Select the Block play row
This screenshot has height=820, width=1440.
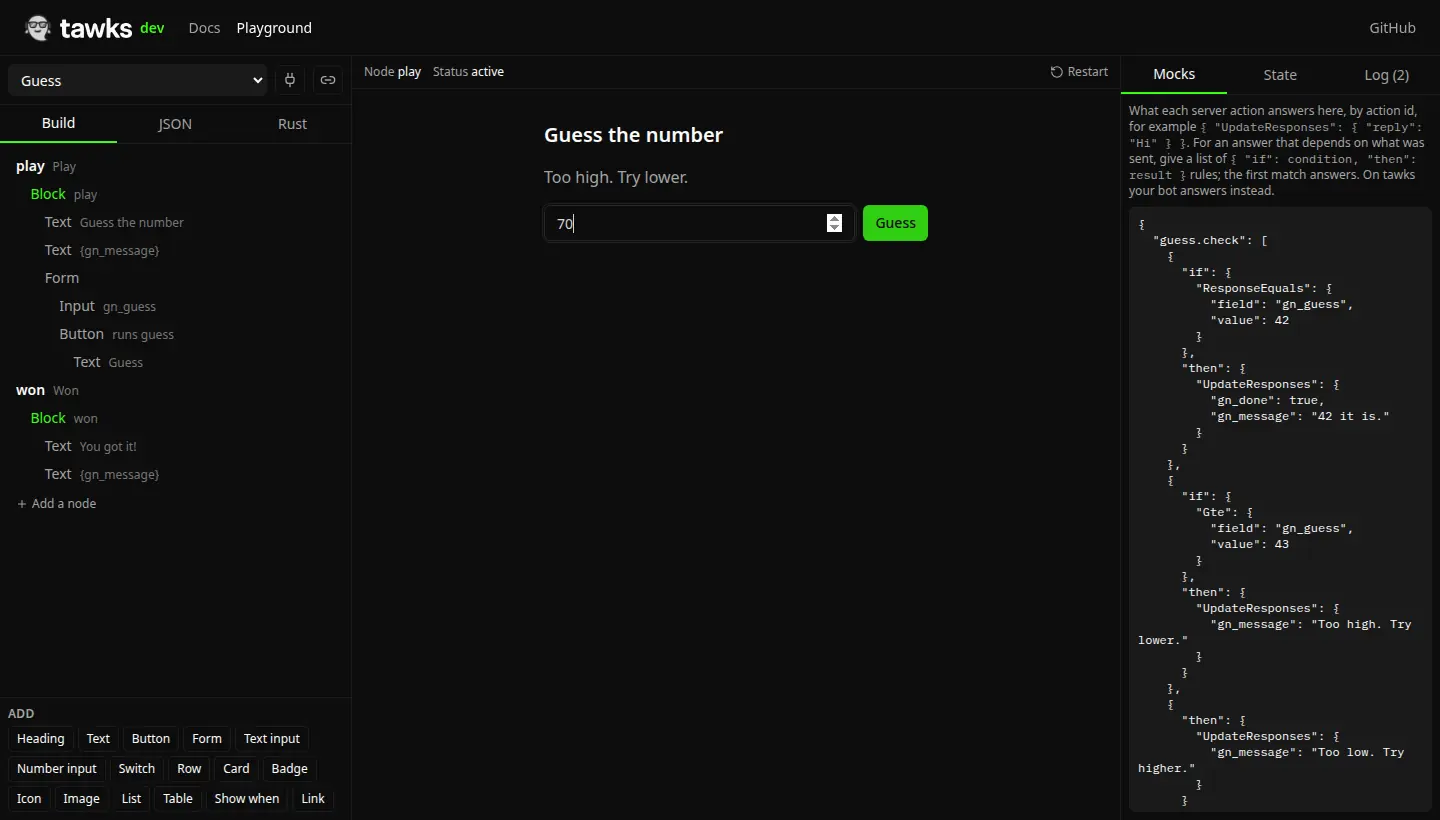point(175,194)
